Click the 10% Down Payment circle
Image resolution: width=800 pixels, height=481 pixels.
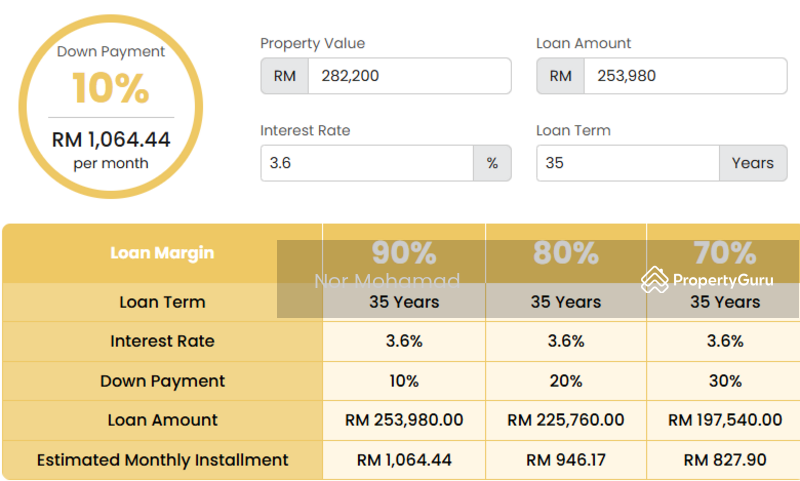coord(111,106)
